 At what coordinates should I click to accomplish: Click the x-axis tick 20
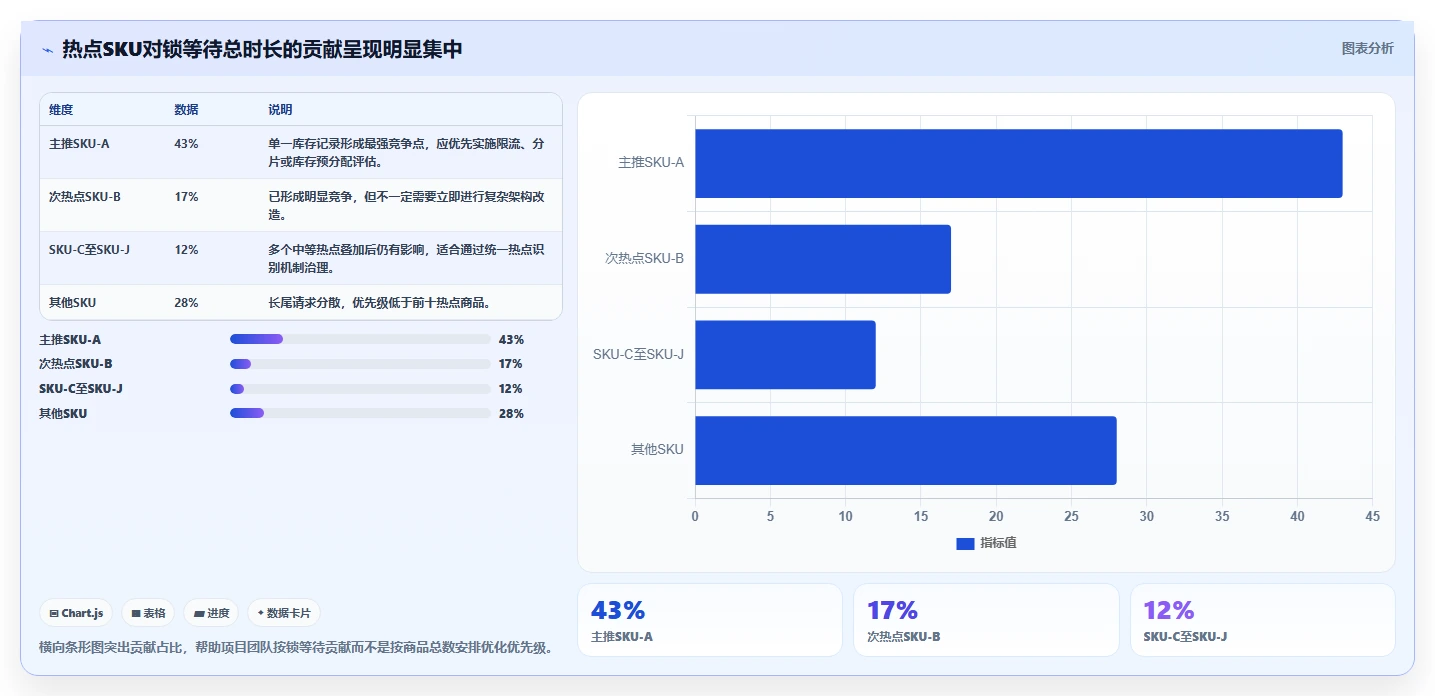tap(996, 516)
